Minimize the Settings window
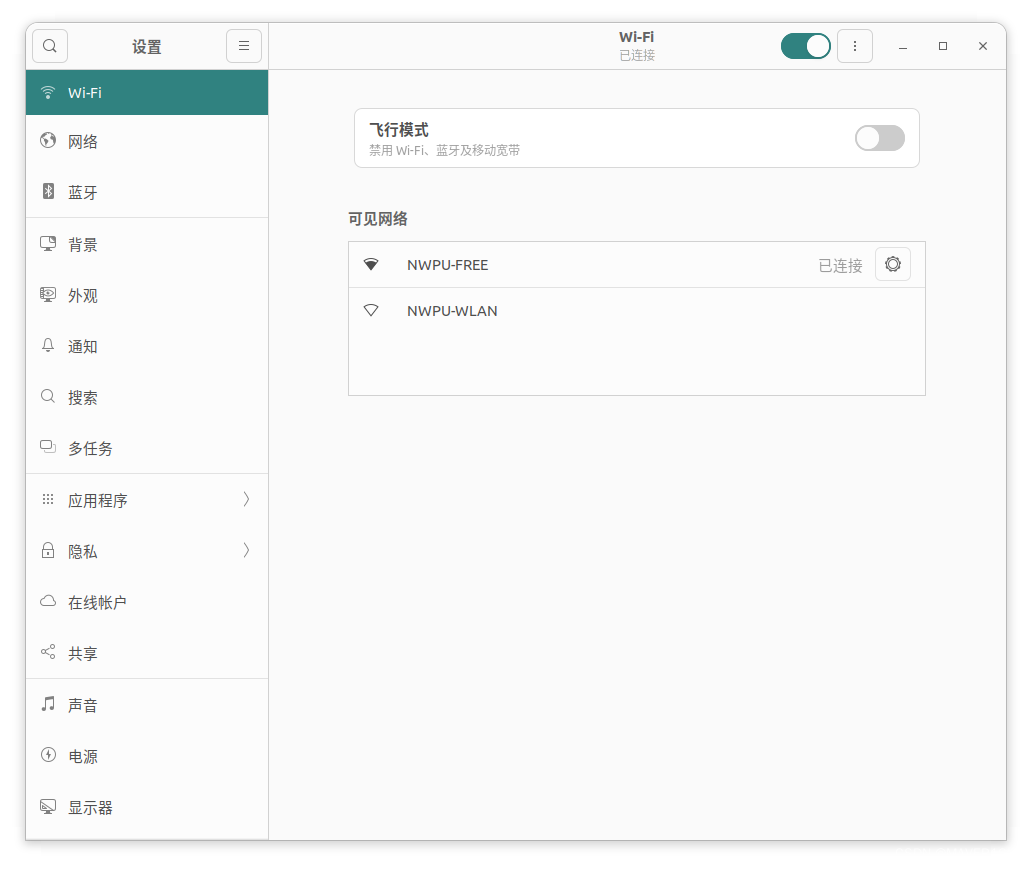 point(903,46)
